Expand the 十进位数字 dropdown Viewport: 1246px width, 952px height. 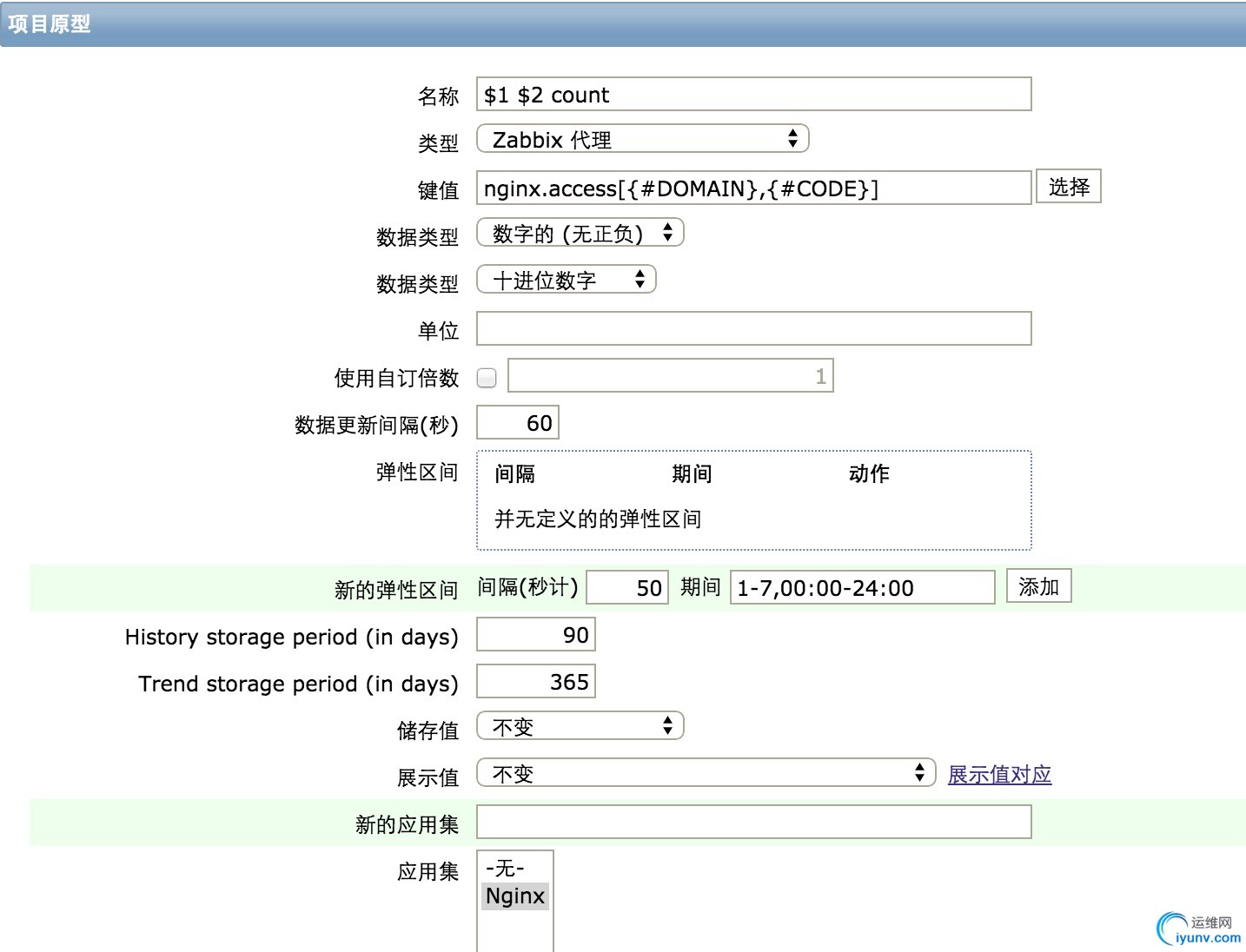click(x=566, y=279)
